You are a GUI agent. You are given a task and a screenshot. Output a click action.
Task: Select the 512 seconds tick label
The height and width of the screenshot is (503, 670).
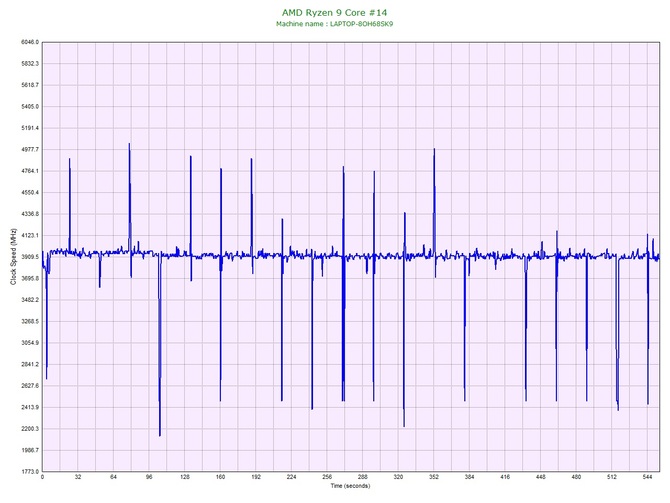point(612,477)
